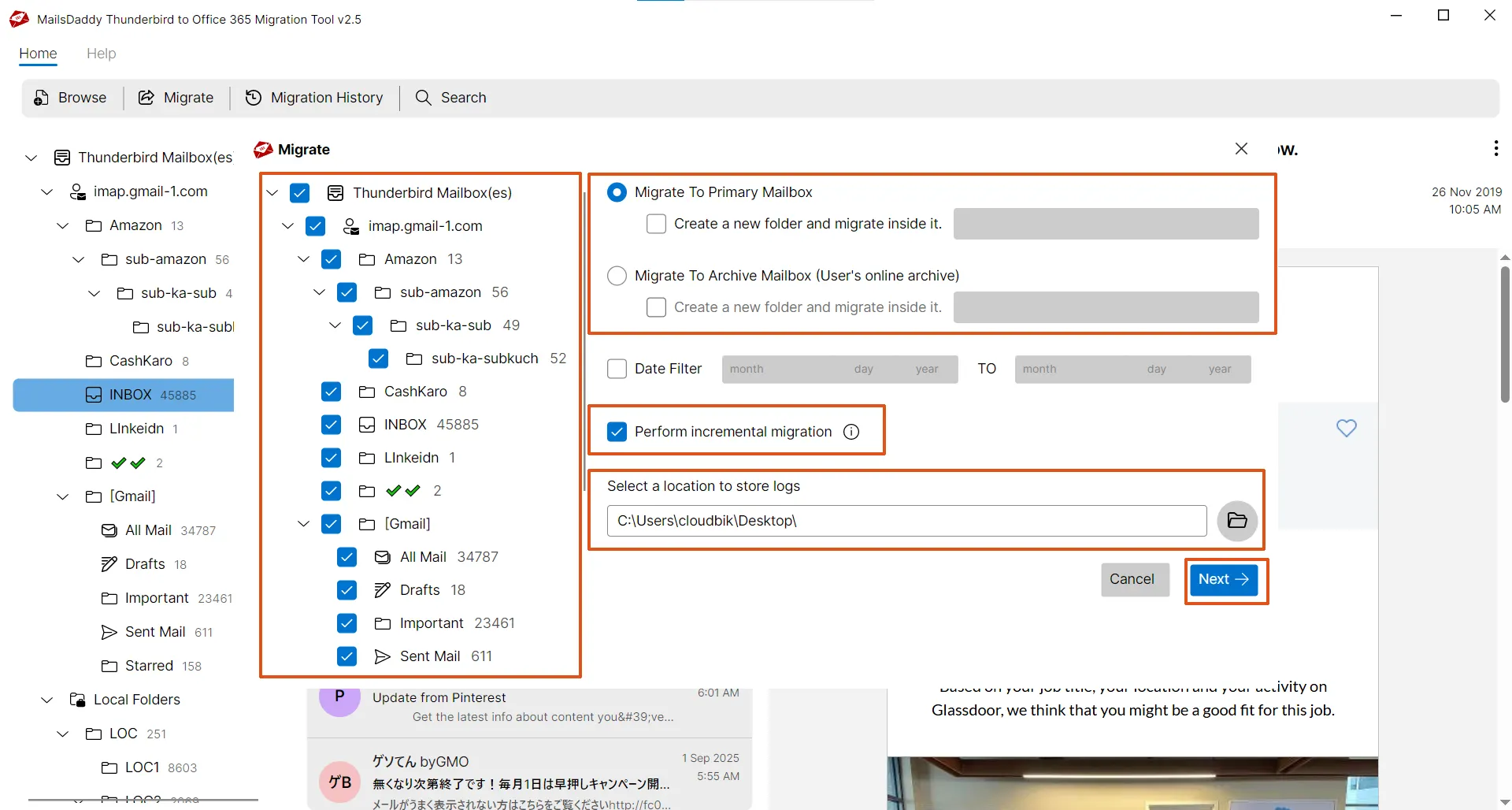The height and width of the screenshot is (810, 1512).
Task: Switch to the Help tab
Action: [101, 54]
